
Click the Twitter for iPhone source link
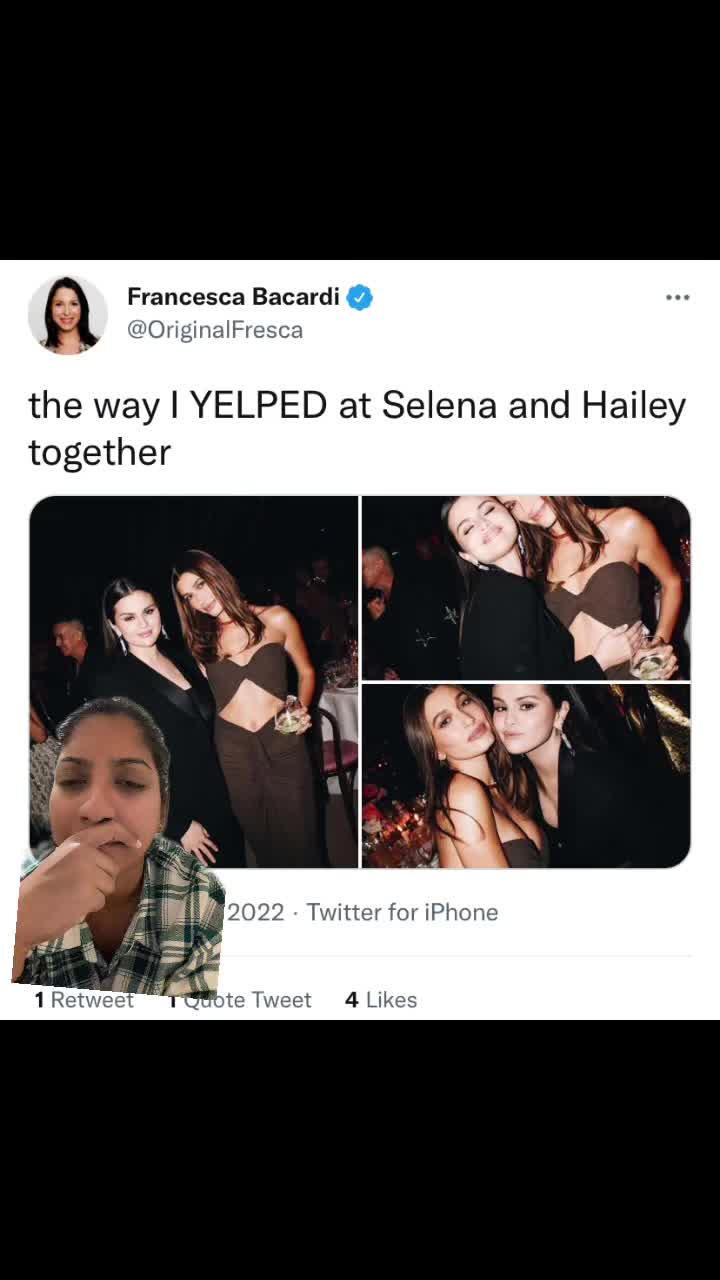point(402,912)
